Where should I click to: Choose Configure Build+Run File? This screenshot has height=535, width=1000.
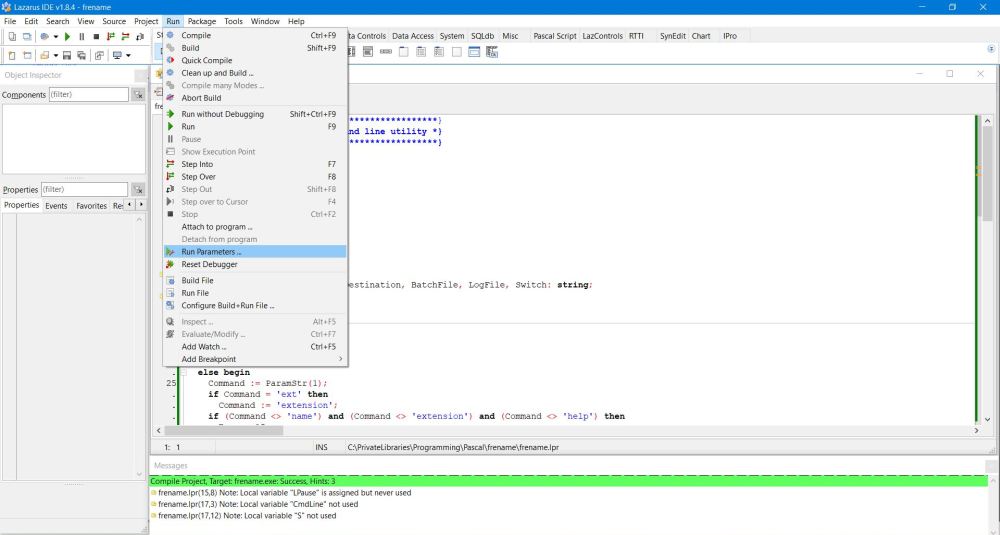pos(255,305)
